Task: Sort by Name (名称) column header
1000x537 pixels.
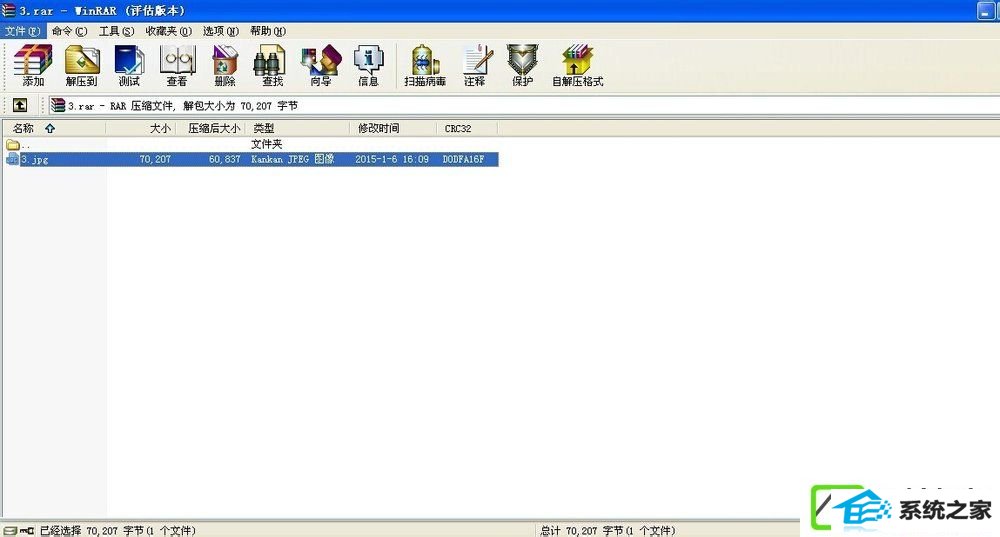Action: (x=54, y=128)
